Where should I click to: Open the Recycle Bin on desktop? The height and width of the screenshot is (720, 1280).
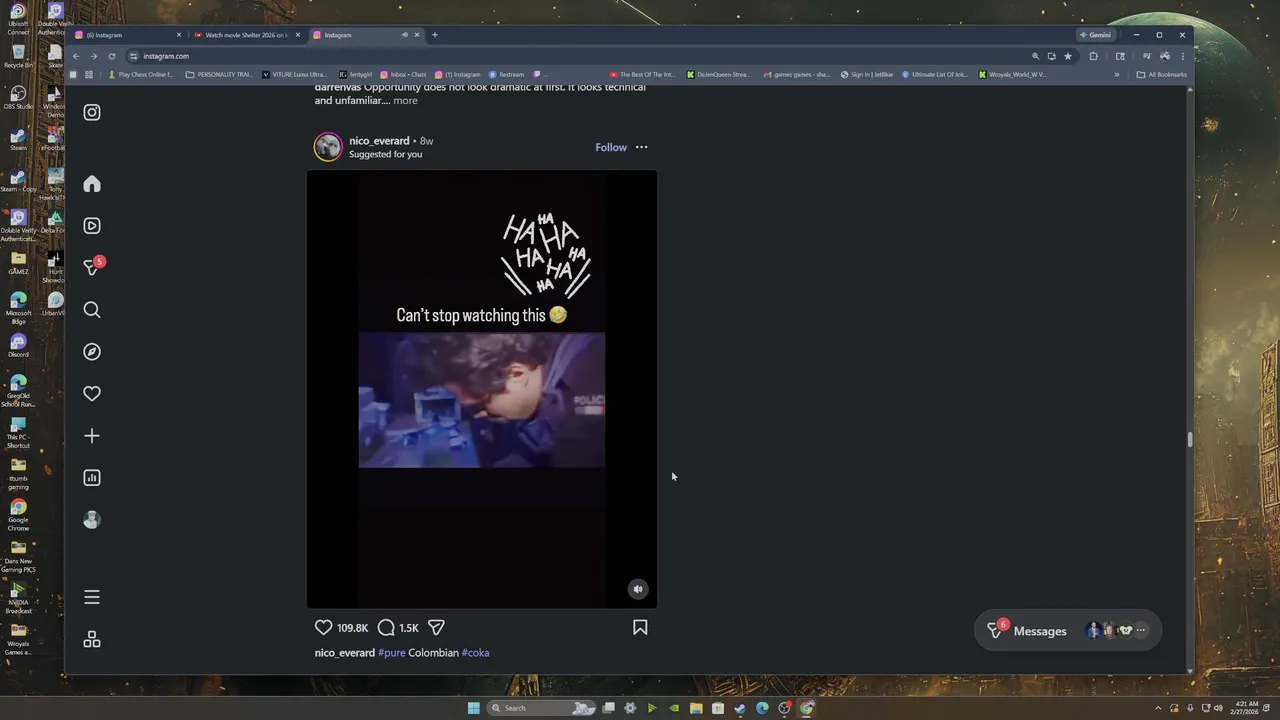click(x=18, y=56)
